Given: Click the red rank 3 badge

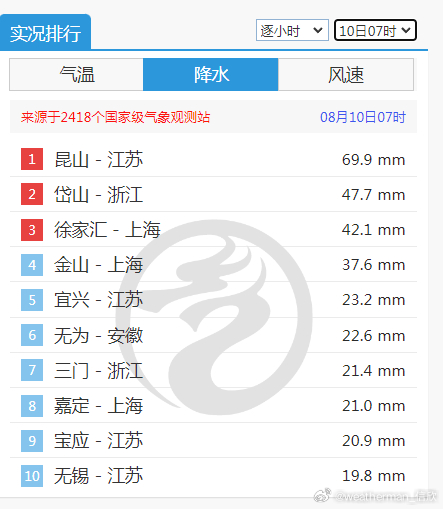Looking at the screenshot, I should [x=32, y=230].
